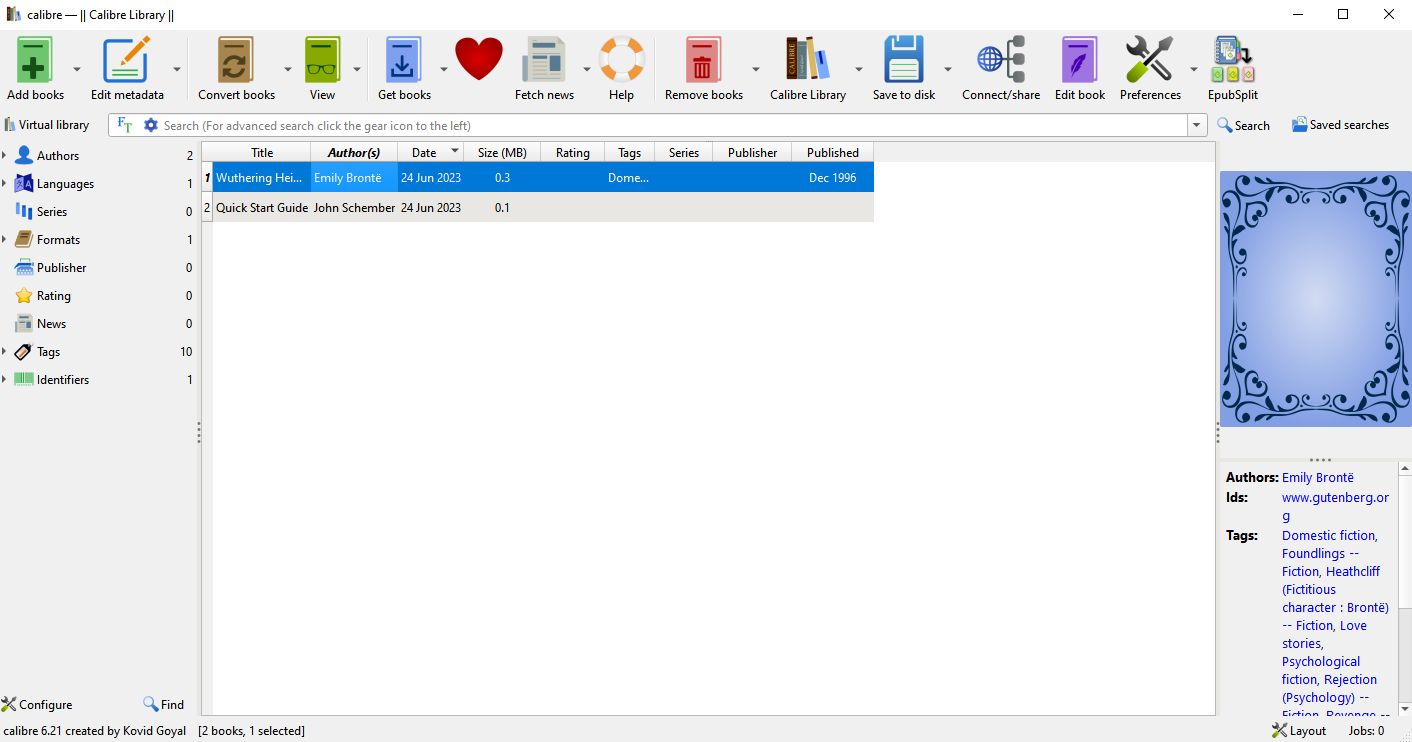The height and width of the screenshot is (742, 1412).
Task: Sort by Size (MB) column
Action: coord(502,152)
